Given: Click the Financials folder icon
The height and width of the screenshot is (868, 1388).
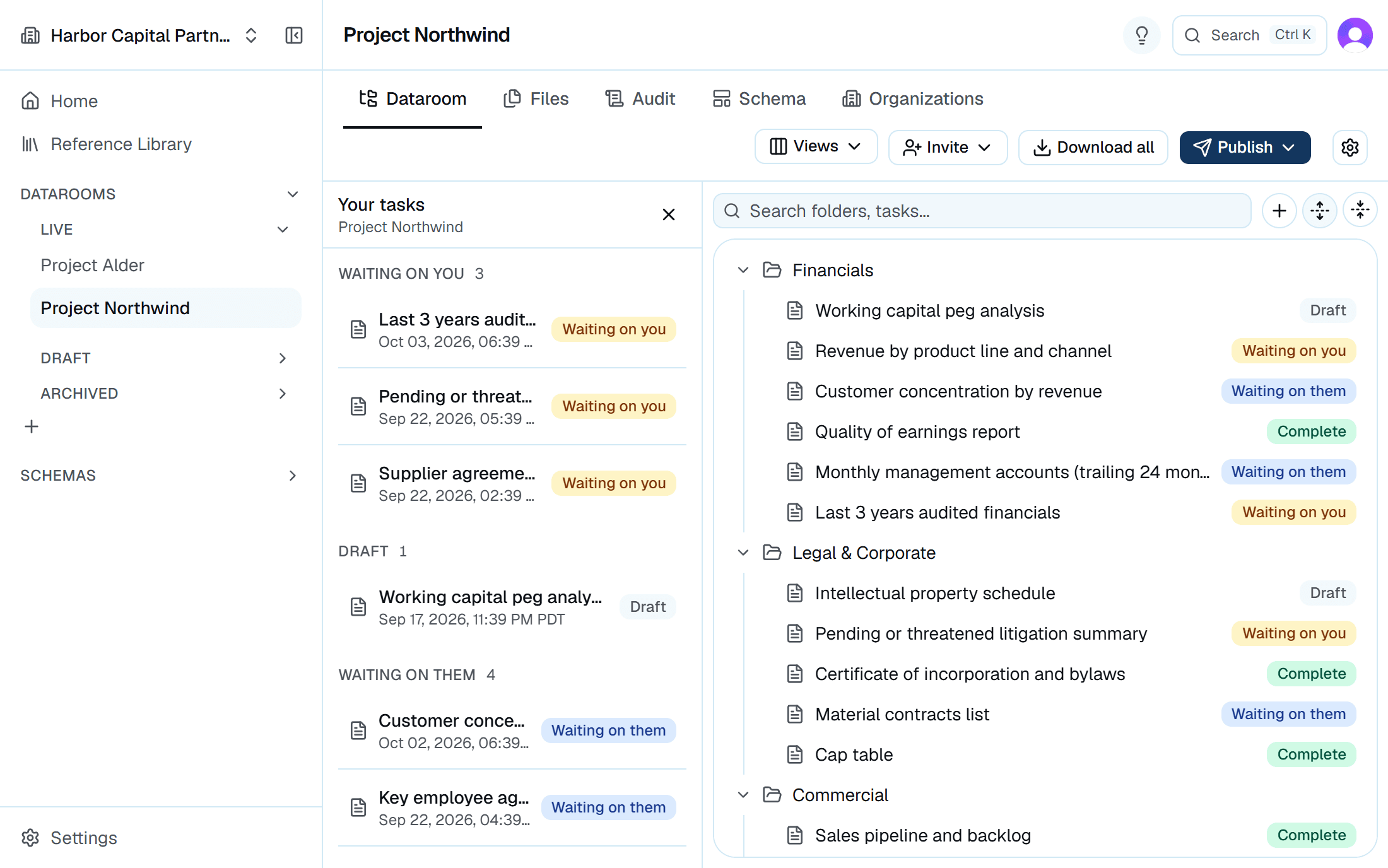Looking at the screenshot, I should click(772, 270).
